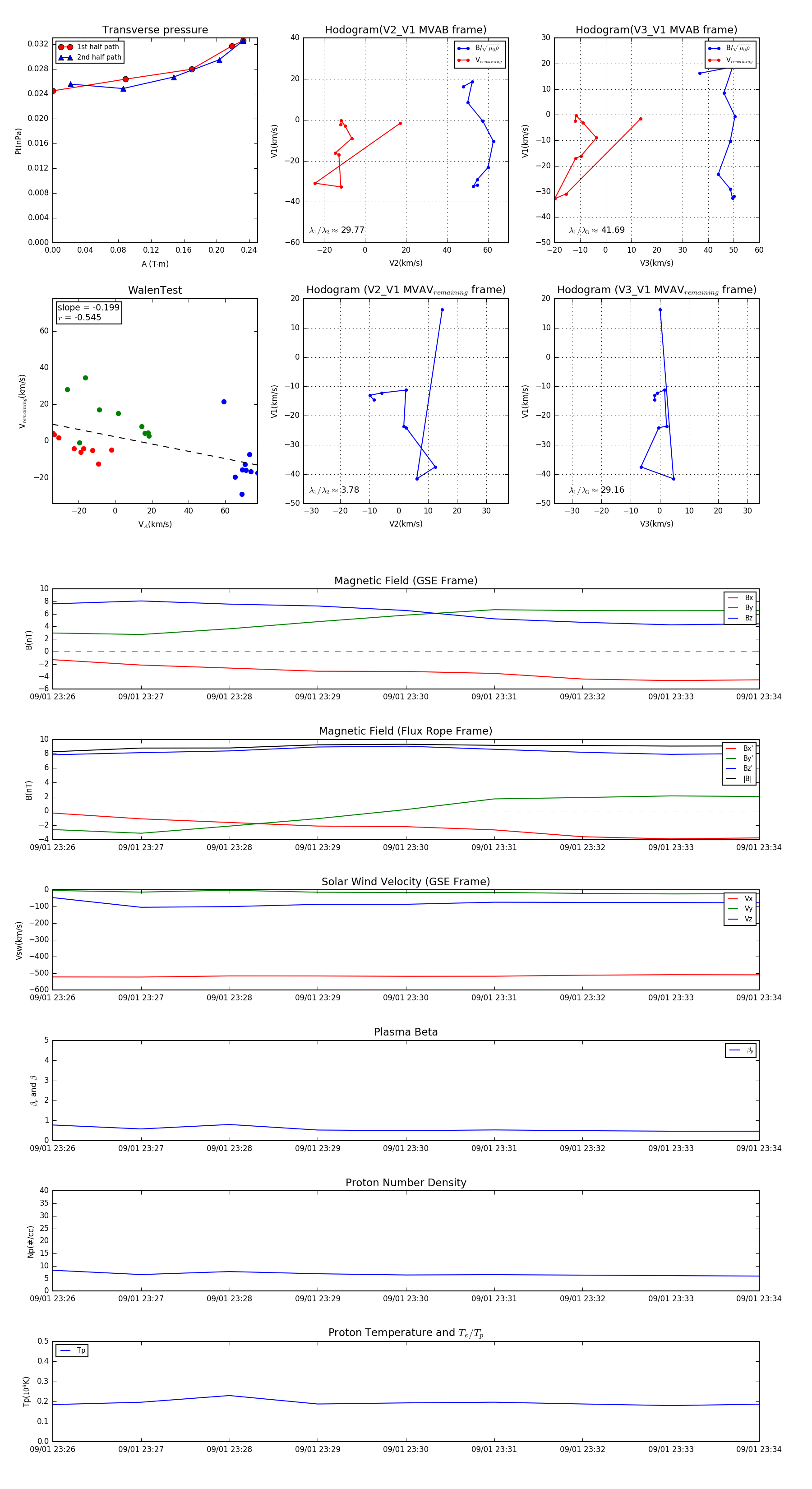Viewport: 812px width, 1489px height.
Task: Click the "Tp(10^6K)" y-axis label
Action: [26, 1392]
